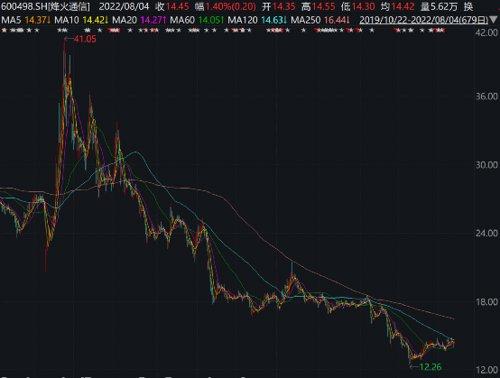
Task: Click the 2019/10/22-2022/08/04 date range link
Action: tap(424, 20)
